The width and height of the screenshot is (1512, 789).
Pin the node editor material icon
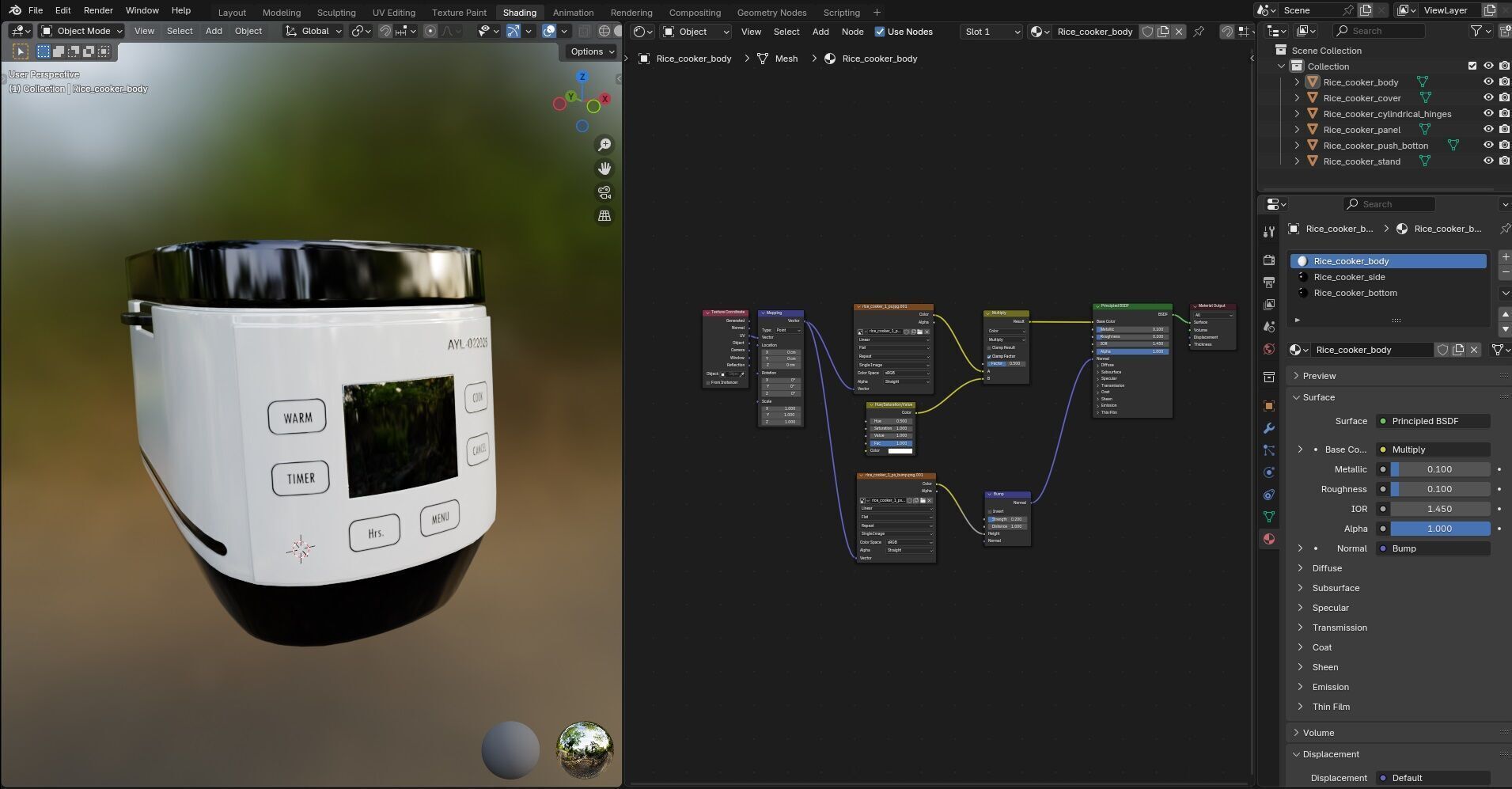[1199, 32]
